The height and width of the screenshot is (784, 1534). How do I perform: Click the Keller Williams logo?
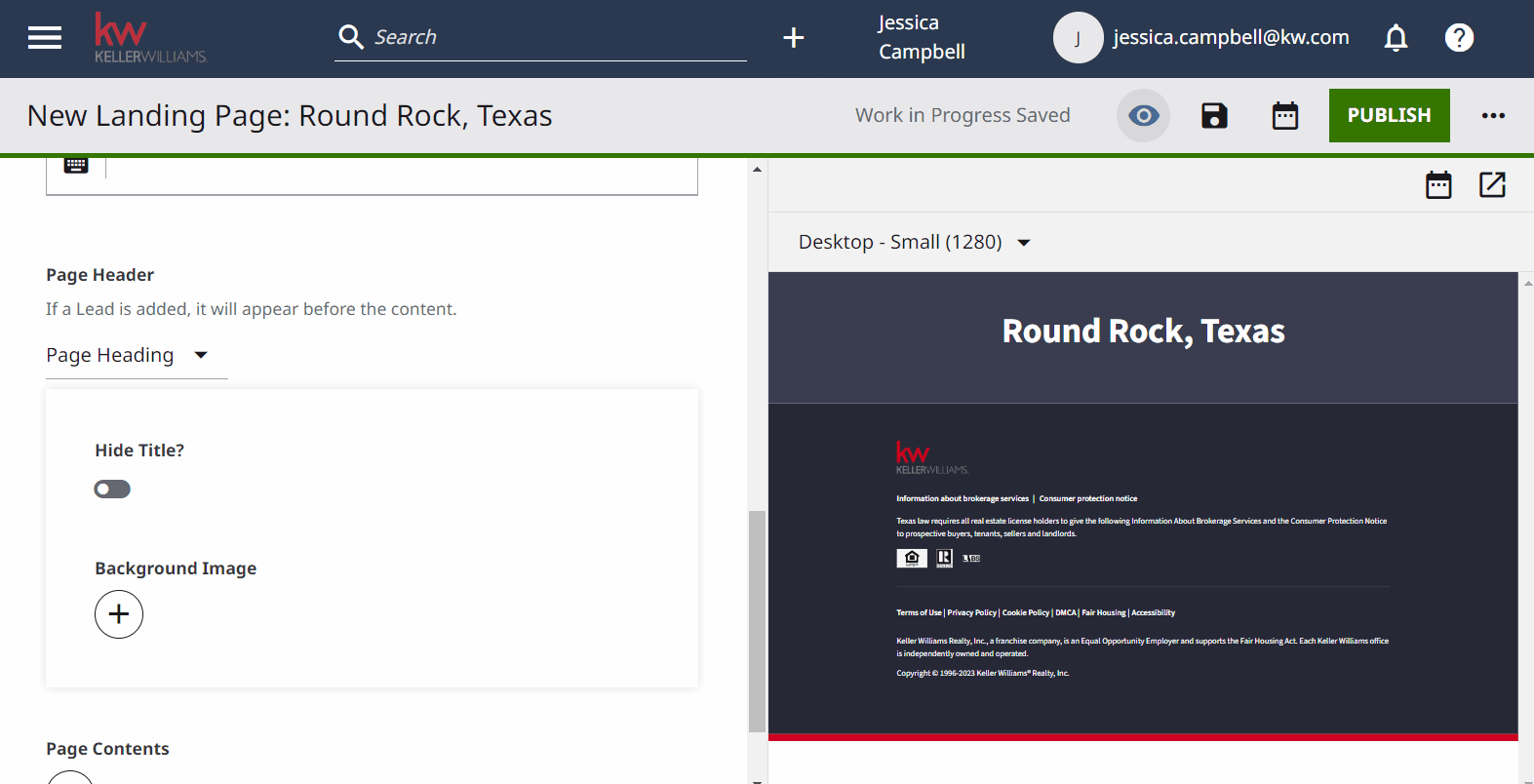pyautogui.click(x=150, y=38)
